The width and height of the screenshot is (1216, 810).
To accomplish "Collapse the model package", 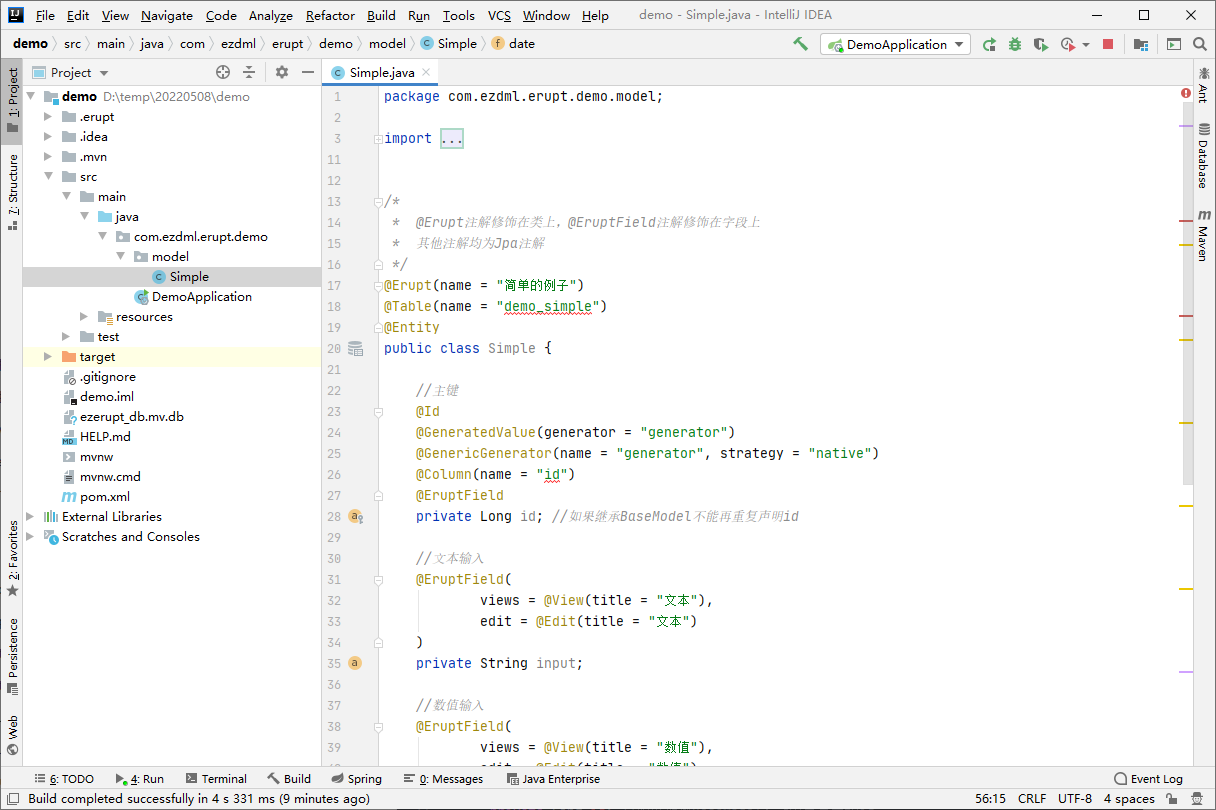I will [120, 257].
